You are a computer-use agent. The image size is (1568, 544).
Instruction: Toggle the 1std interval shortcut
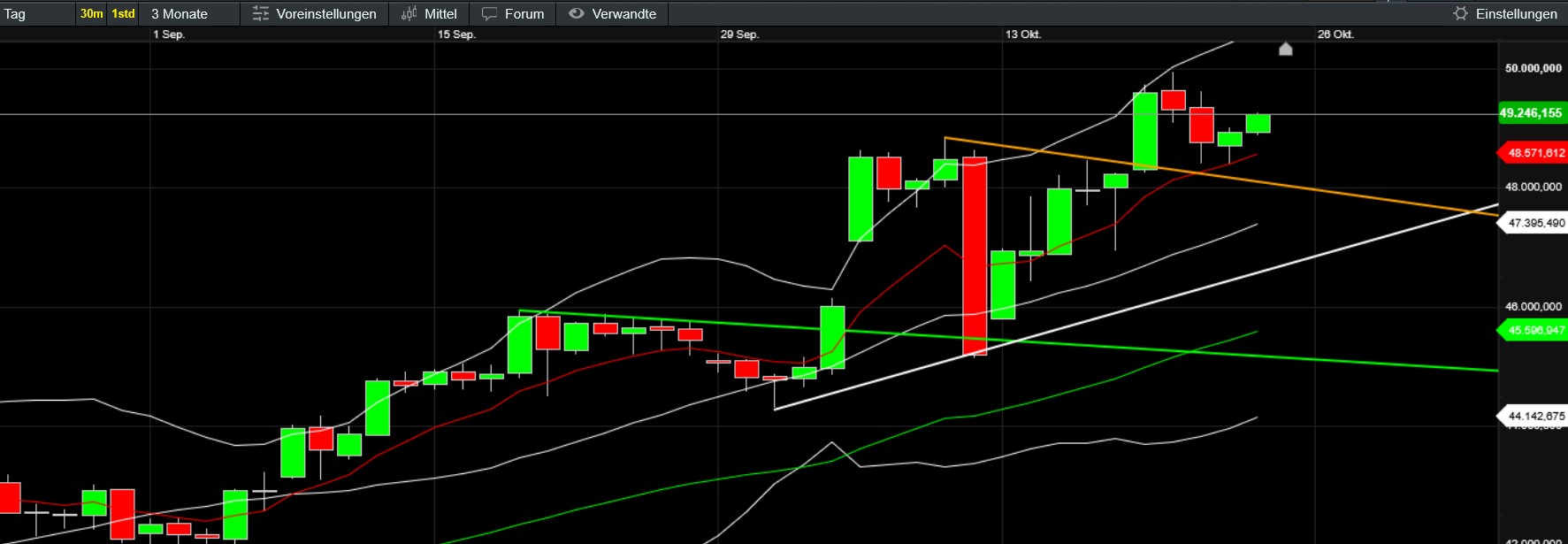pos(123,13)
